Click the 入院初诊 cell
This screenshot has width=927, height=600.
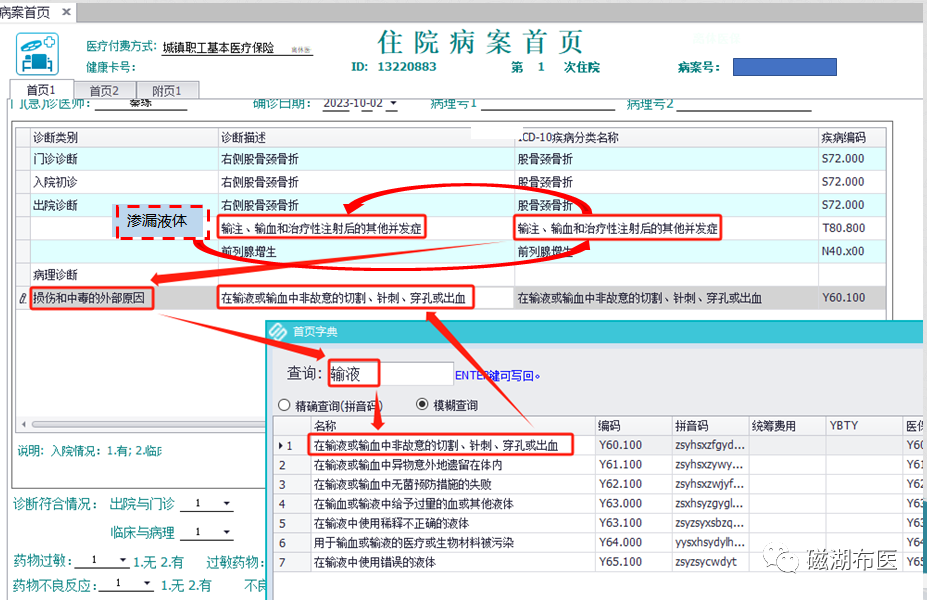coord(124,182)
